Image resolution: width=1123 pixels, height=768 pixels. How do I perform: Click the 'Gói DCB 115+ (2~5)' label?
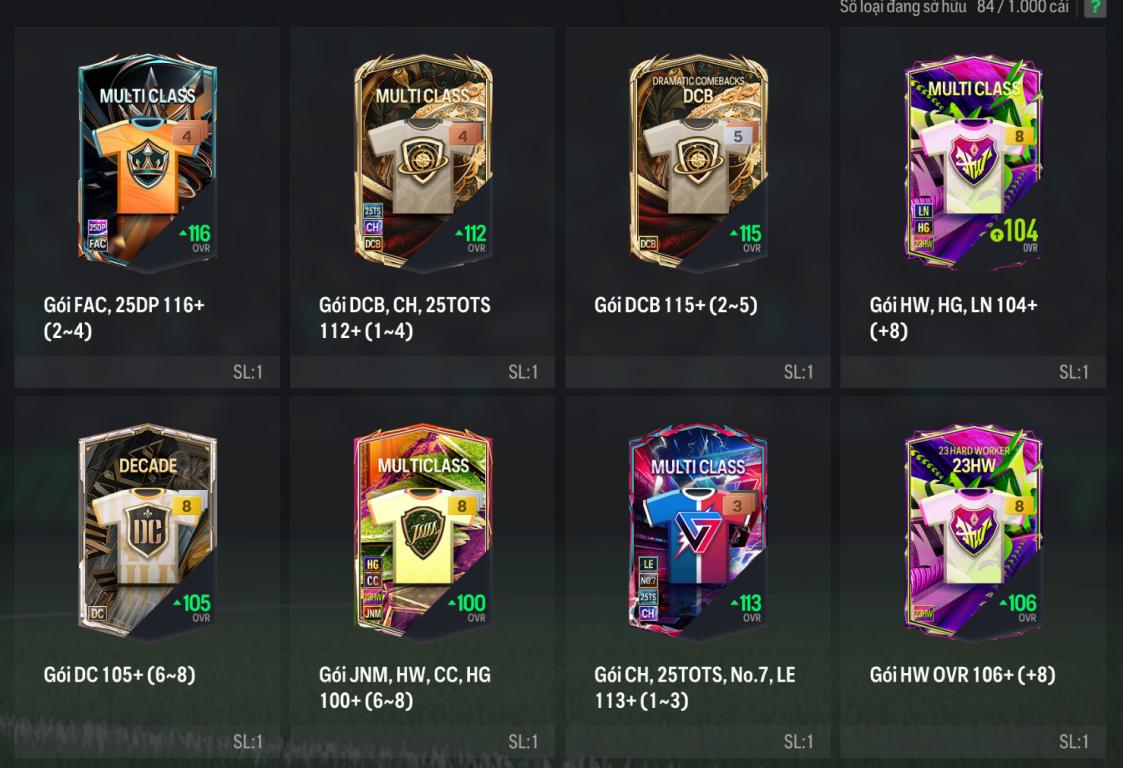[x=675, y=305]
